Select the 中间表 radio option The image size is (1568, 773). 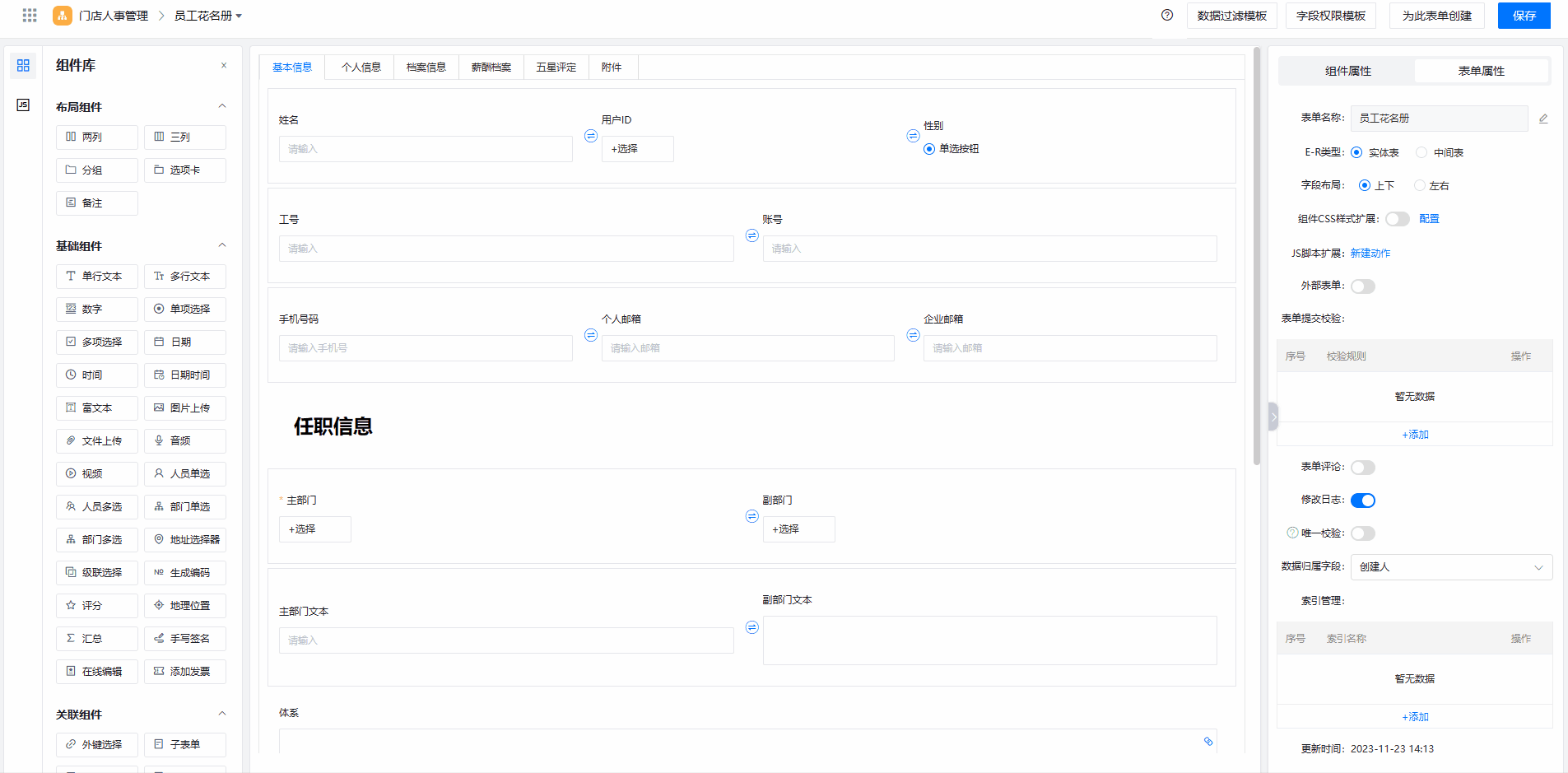1421,152
